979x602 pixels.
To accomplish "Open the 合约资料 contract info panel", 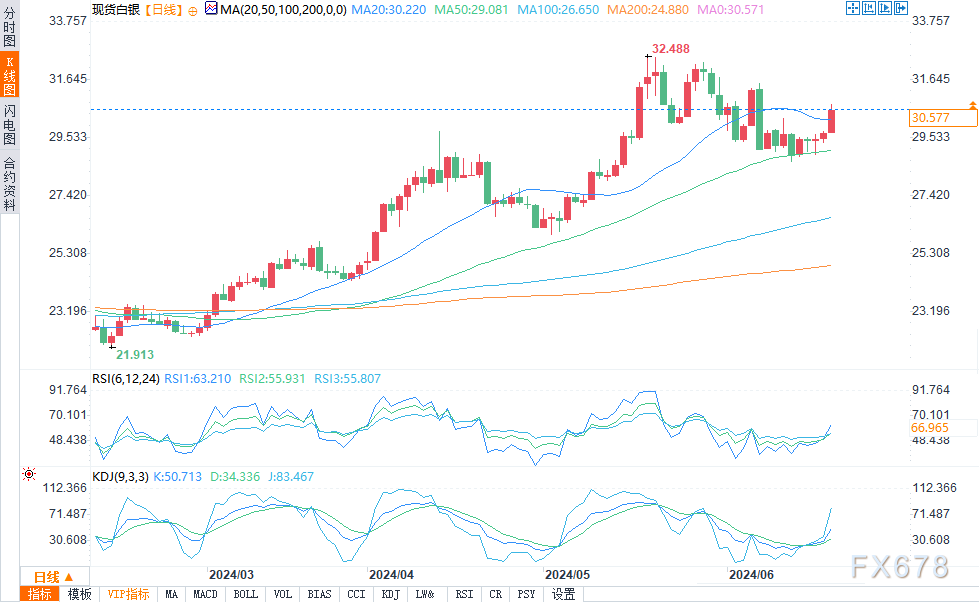I will point(9,183).
